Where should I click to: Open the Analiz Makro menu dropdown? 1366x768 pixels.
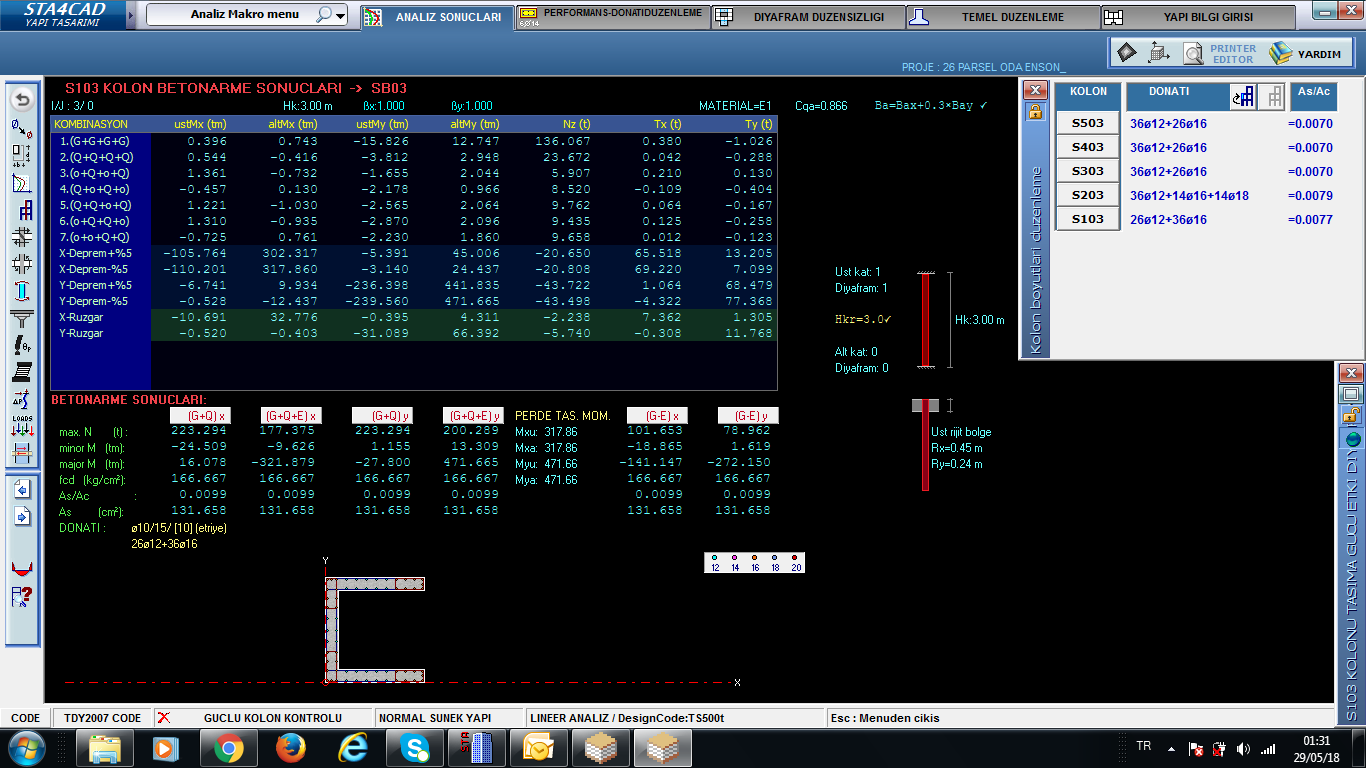(341, 16)
